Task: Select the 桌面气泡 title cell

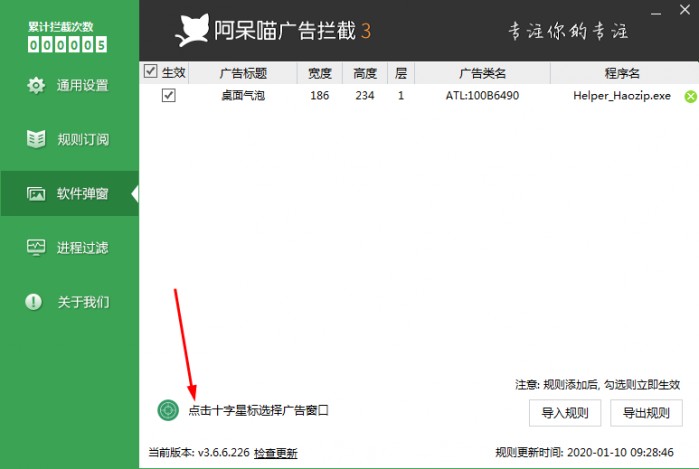Action: (x=243, y=95)
